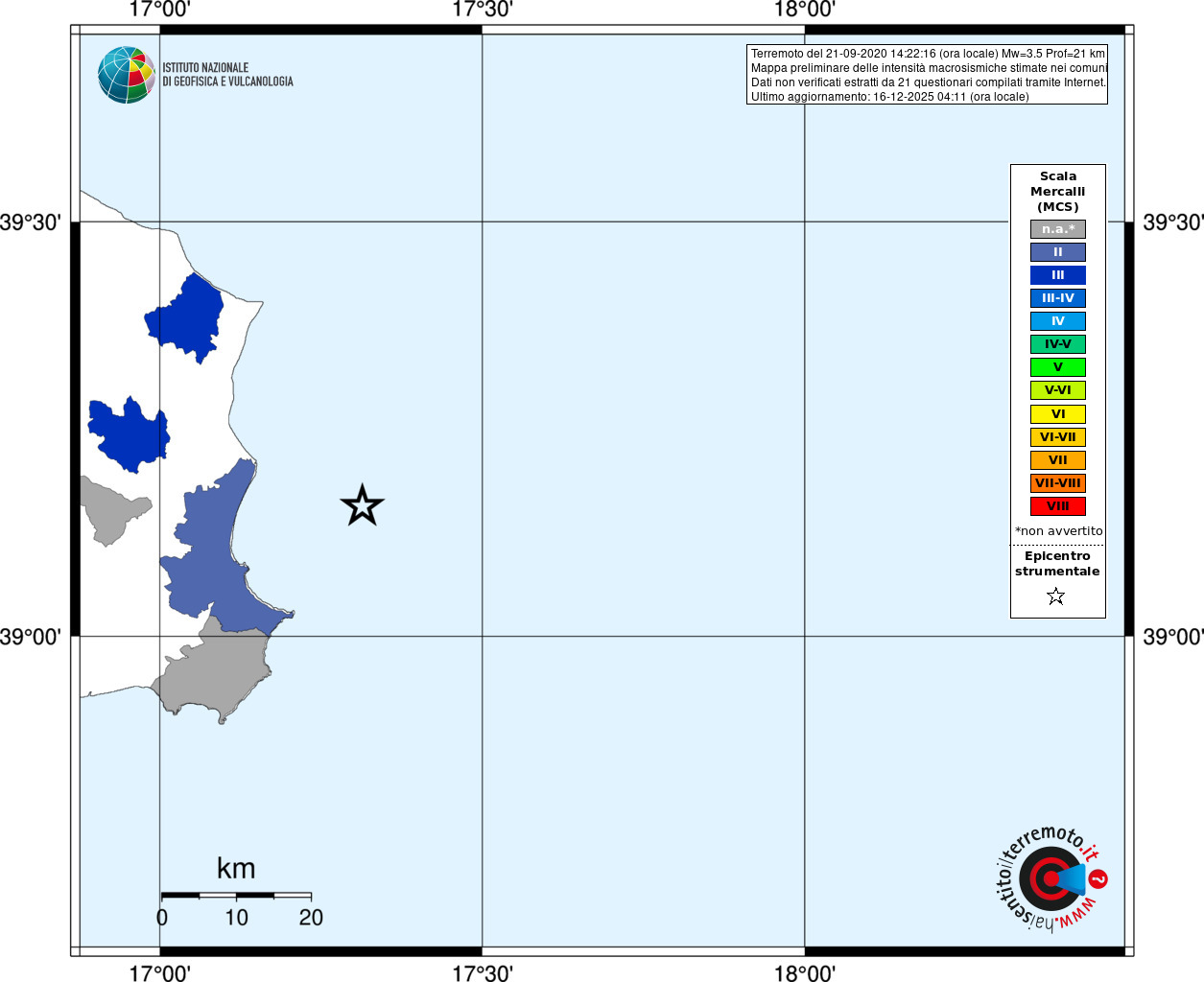
Task: Click the INGV globe logo
Action: (127, 75)
